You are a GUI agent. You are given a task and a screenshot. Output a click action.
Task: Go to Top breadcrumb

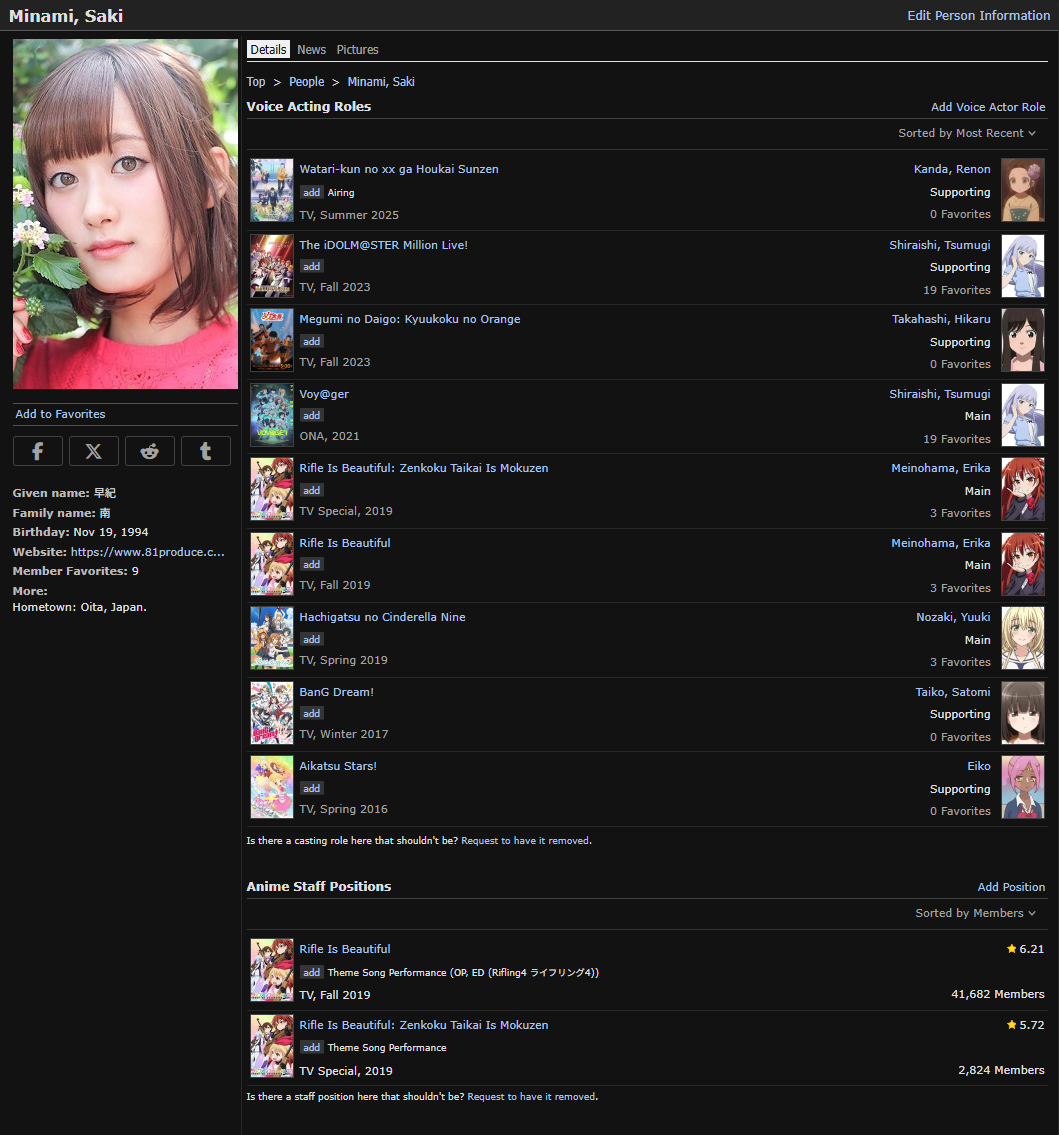pos(256,82)
